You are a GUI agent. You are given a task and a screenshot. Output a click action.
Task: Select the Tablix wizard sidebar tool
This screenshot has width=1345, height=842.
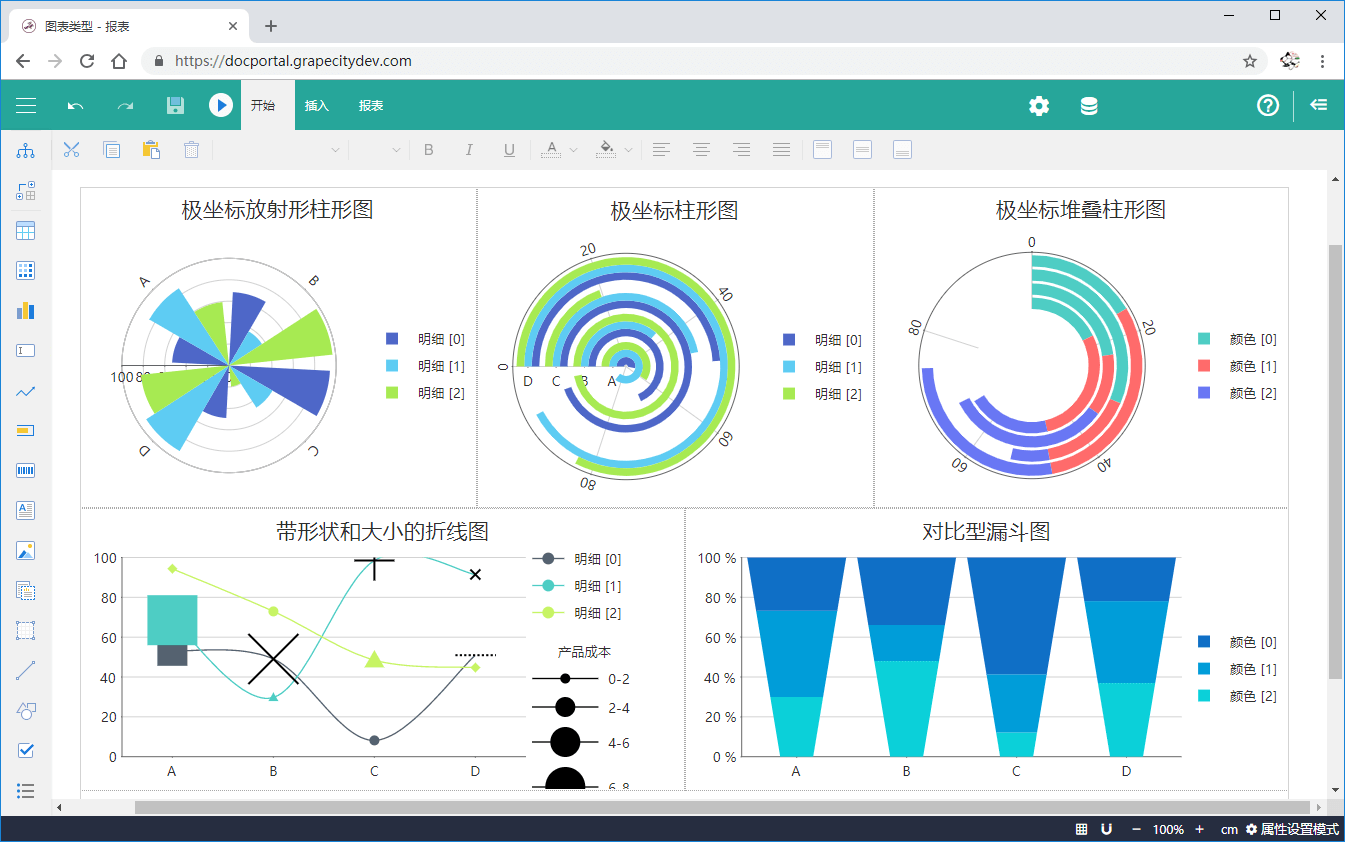pyautogui.click(x=26, y=191)
